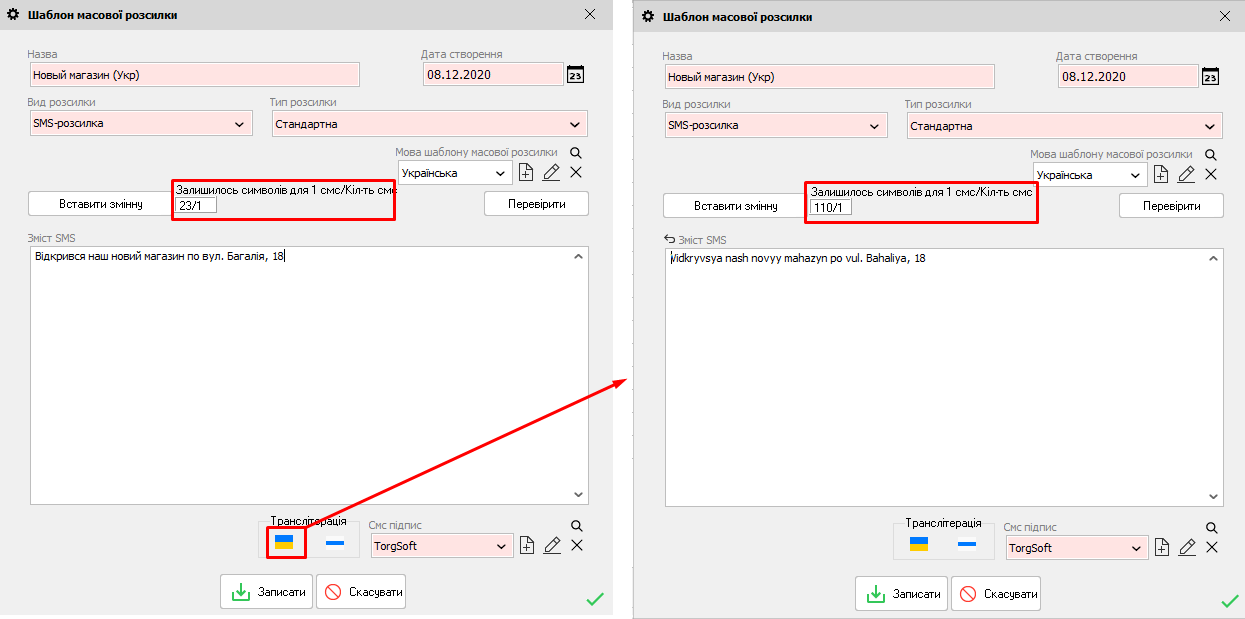Click green checkmark at bottom of right dialog
Screen dimensions: 1245x619
pyautogui.click(x=1229, y=600)
